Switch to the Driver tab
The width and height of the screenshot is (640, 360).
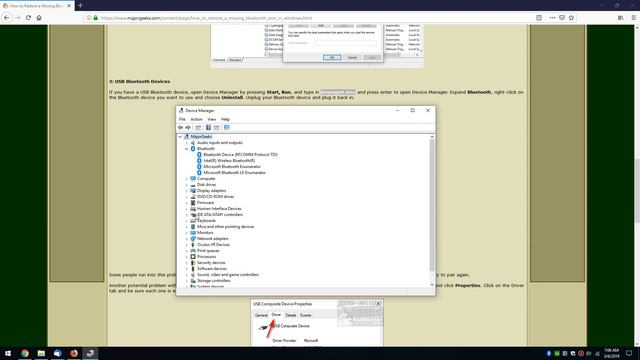coord(276,315)
